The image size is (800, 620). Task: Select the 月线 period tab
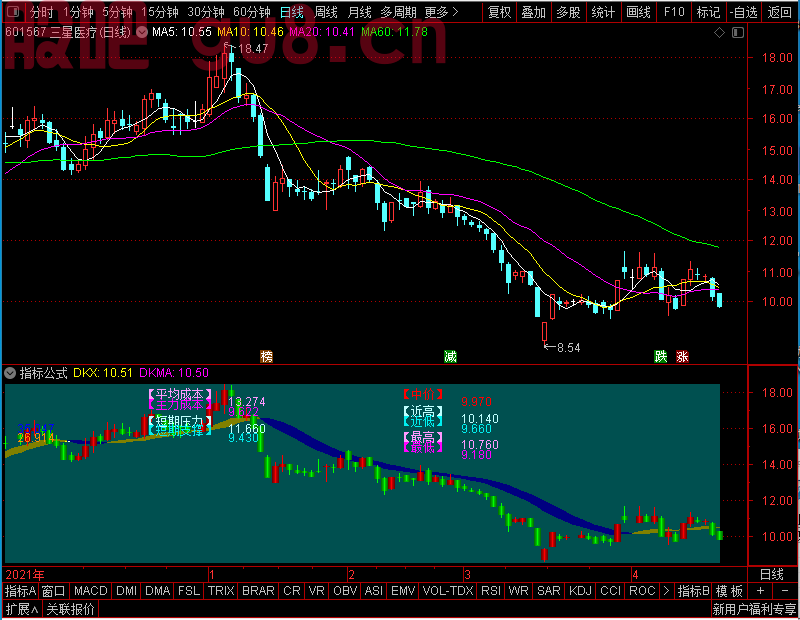tap(359, 12)
